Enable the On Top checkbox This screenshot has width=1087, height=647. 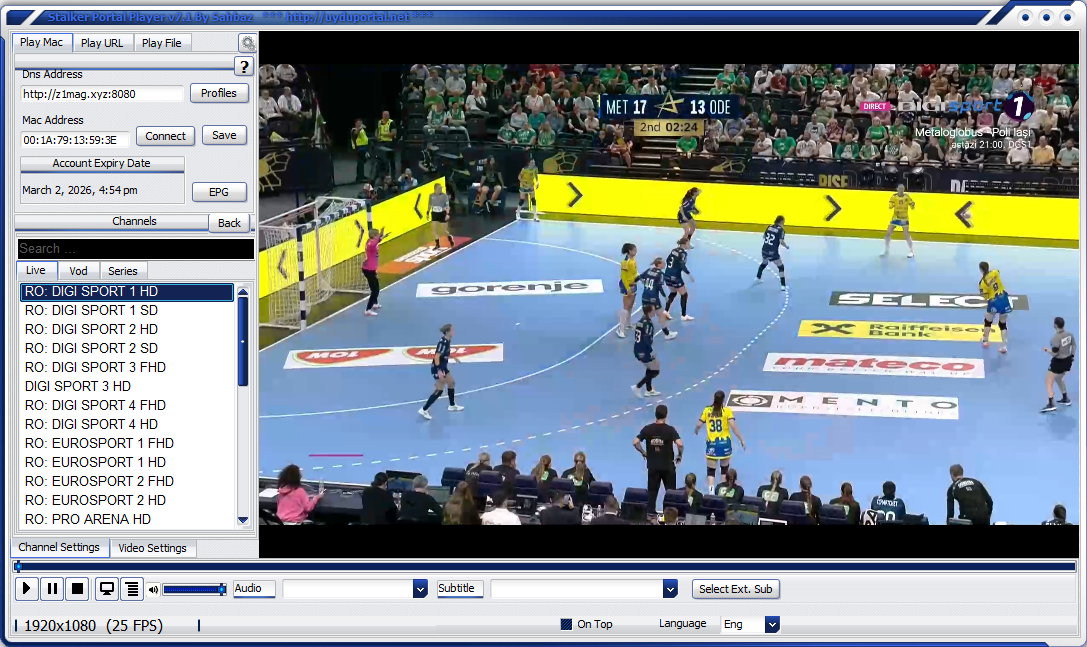pos(566,624)
